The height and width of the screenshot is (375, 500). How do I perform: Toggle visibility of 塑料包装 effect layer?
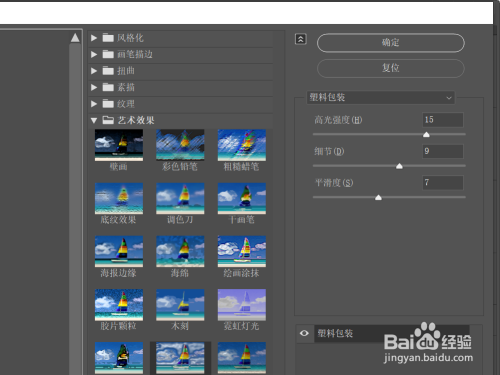(304, 333)
